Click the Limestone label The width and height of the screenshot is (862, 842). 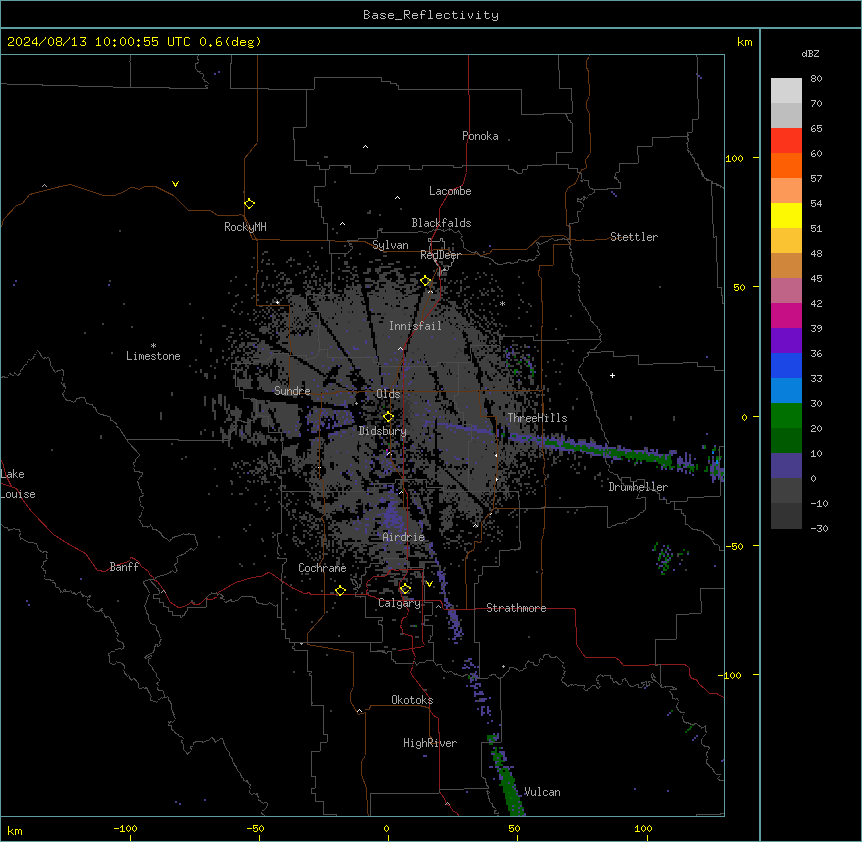pos(153,356)
